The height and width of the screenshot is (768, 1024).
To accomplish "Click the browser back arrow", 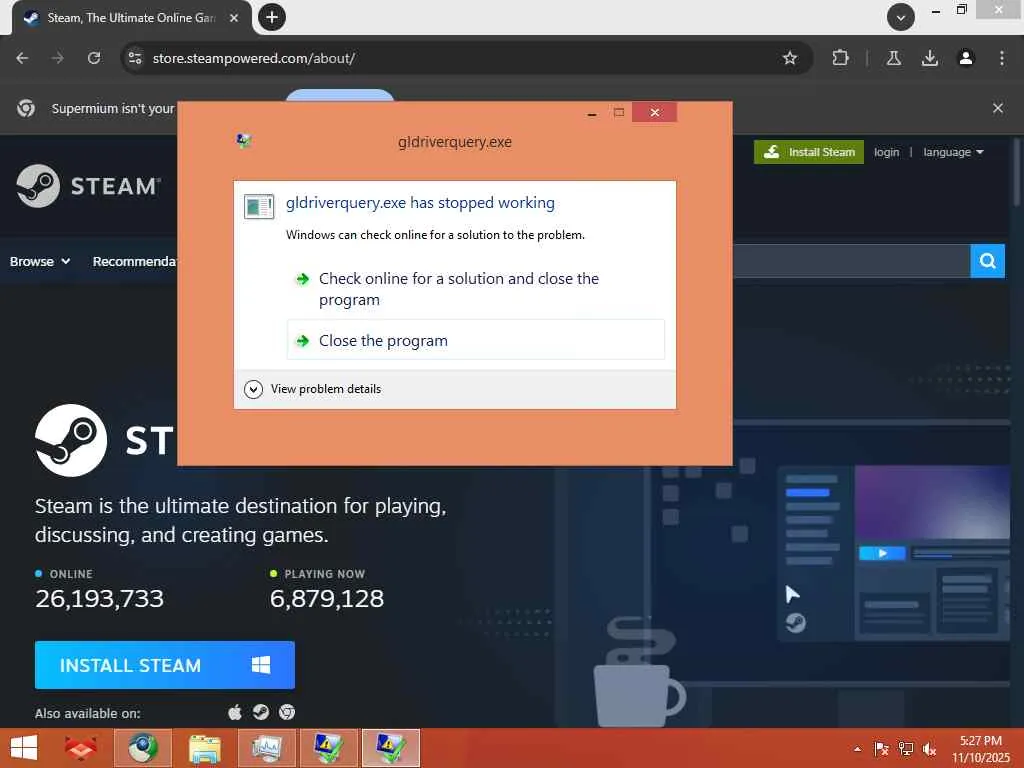I will (22, 58).
